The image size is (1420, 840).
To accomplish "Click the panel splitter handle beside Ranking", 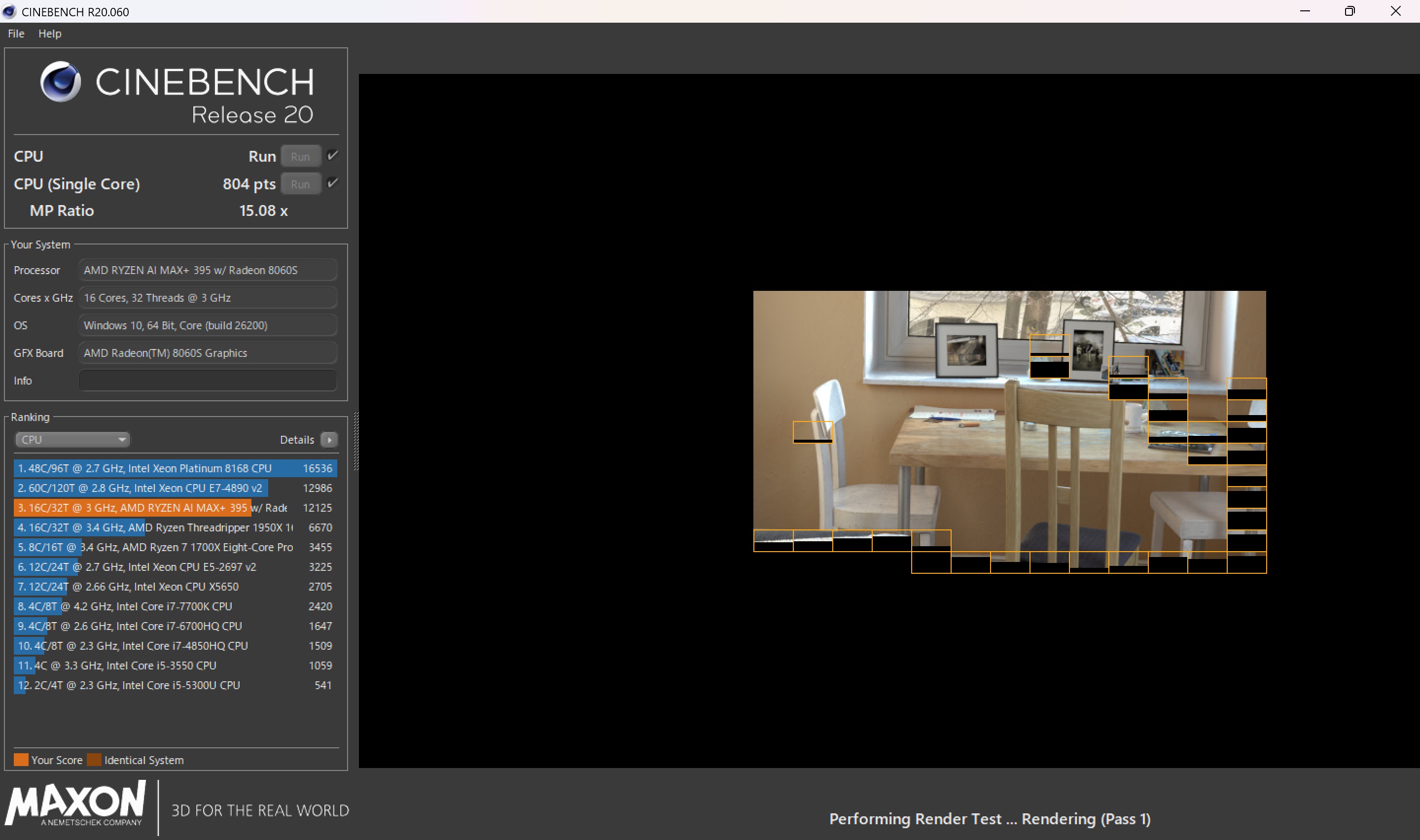I will (356, 440).
